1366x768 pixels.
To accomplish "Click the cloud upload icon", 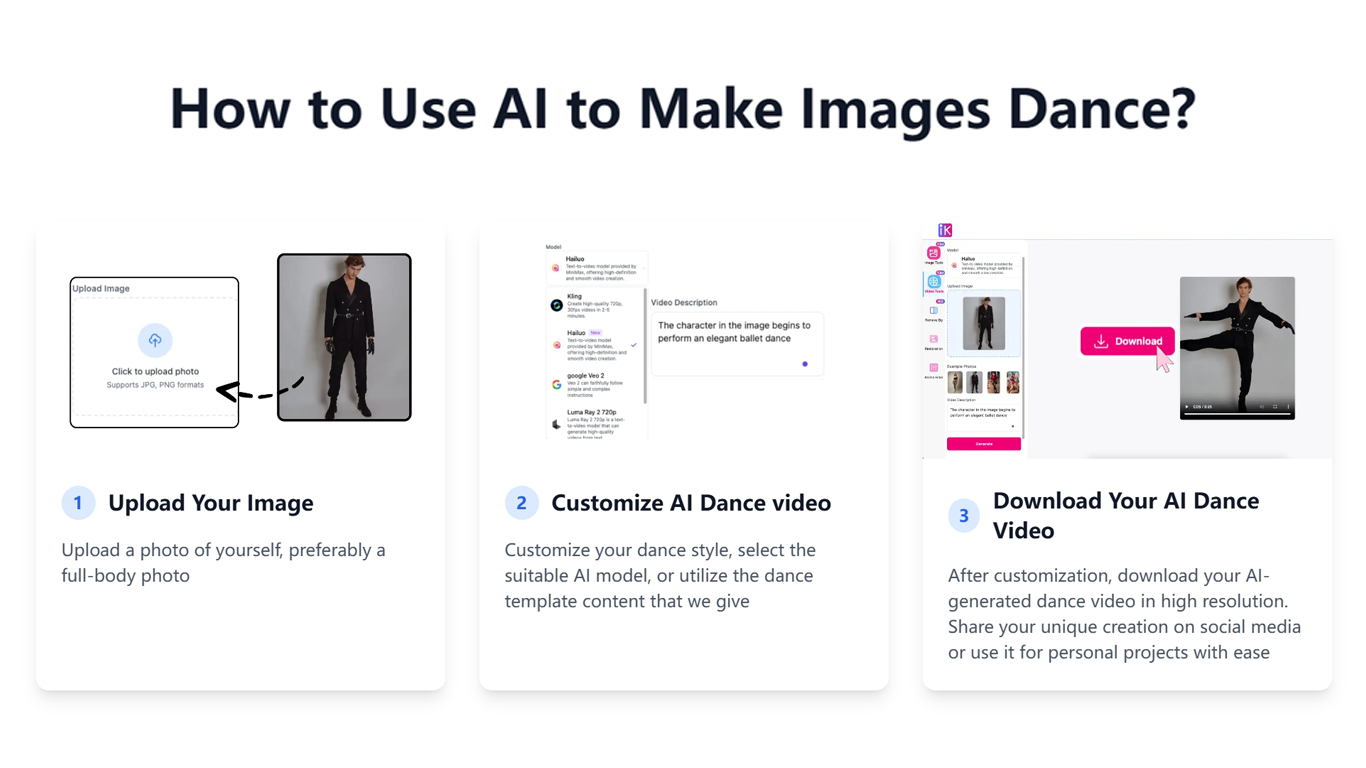I will point(155,340).
